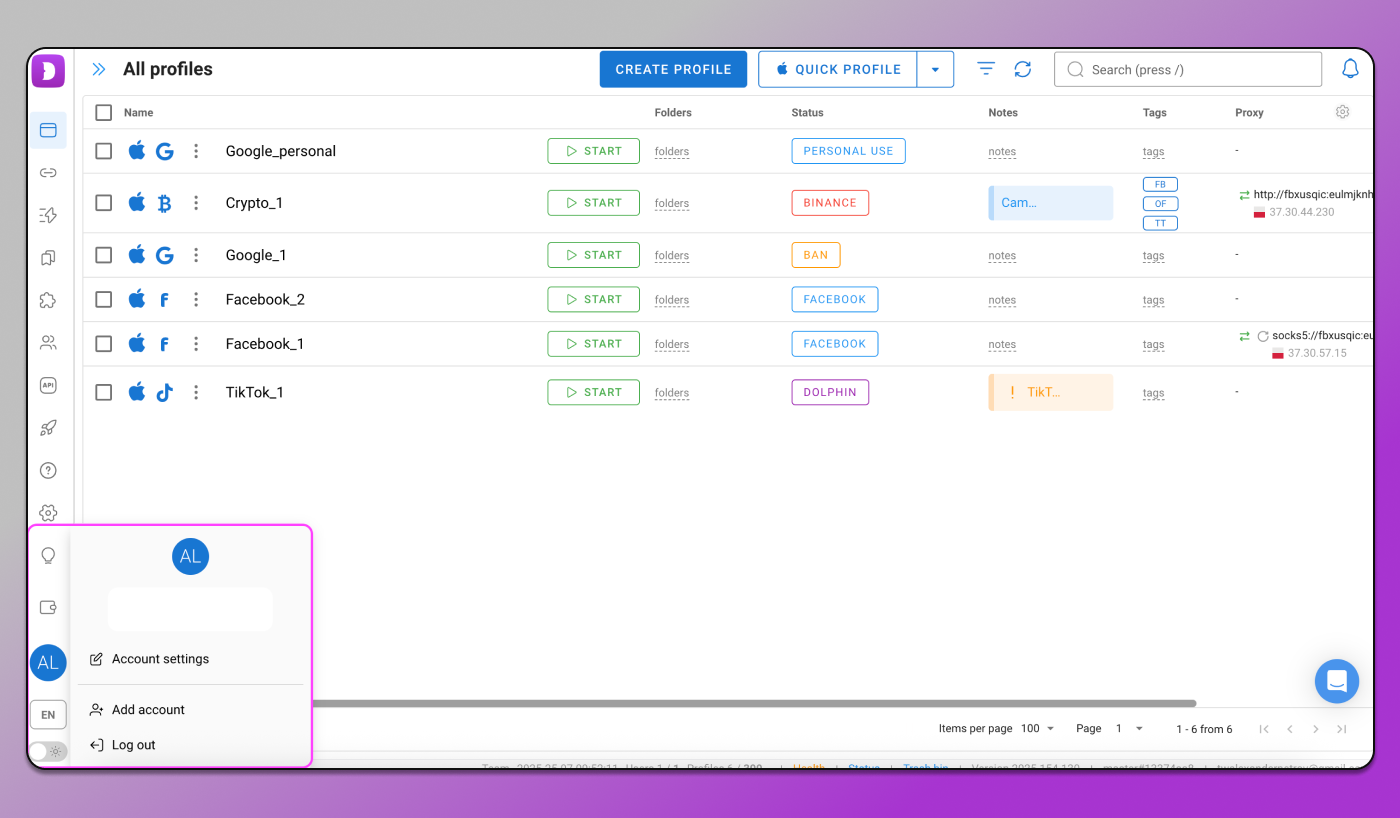
Task: Open the three-dot menu for Crypto_1
Action: 196,203
